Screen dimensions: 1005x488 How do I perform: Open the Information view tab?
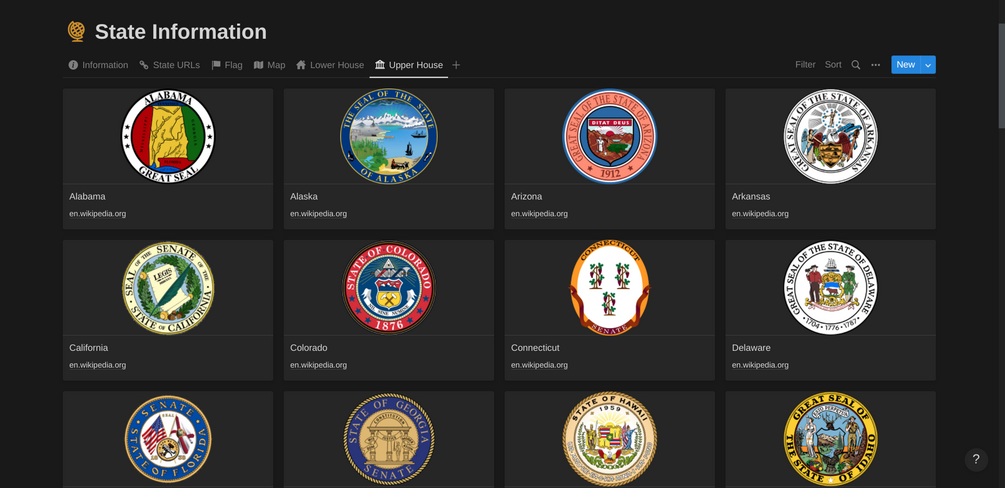pyautogui.click(x=98, y=65)
